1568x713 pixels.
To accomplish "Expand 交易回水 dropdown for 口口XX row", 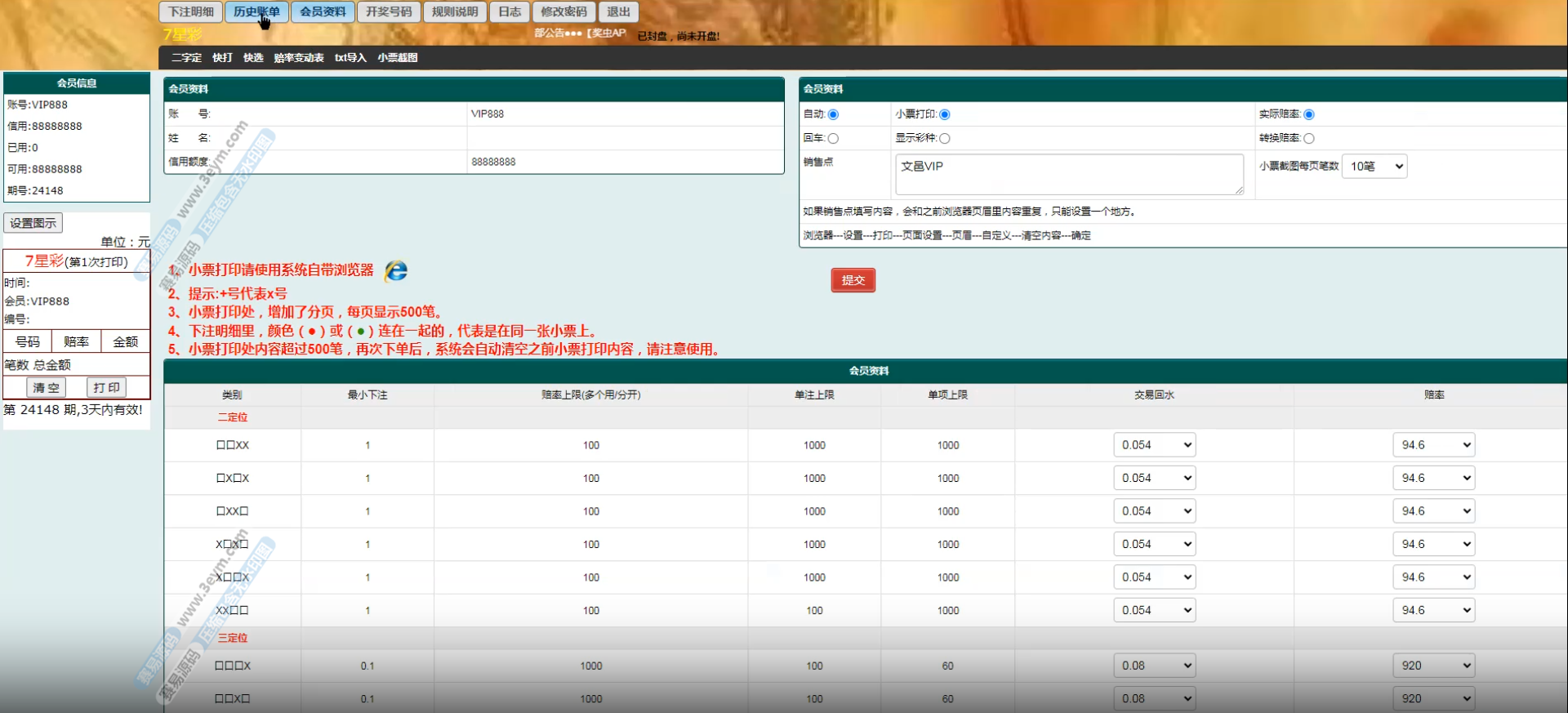I will click(x=1154, y=445).
